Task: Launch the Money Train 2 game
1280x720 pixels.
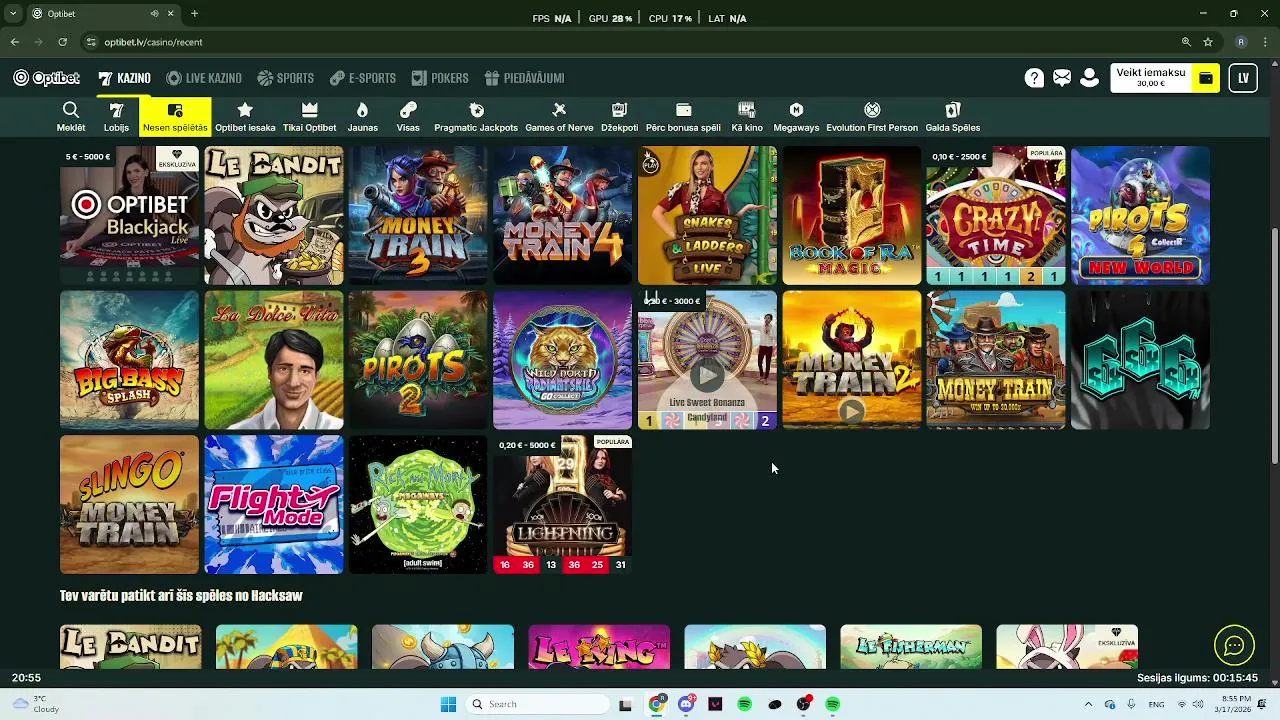Action: coord(852,360)
